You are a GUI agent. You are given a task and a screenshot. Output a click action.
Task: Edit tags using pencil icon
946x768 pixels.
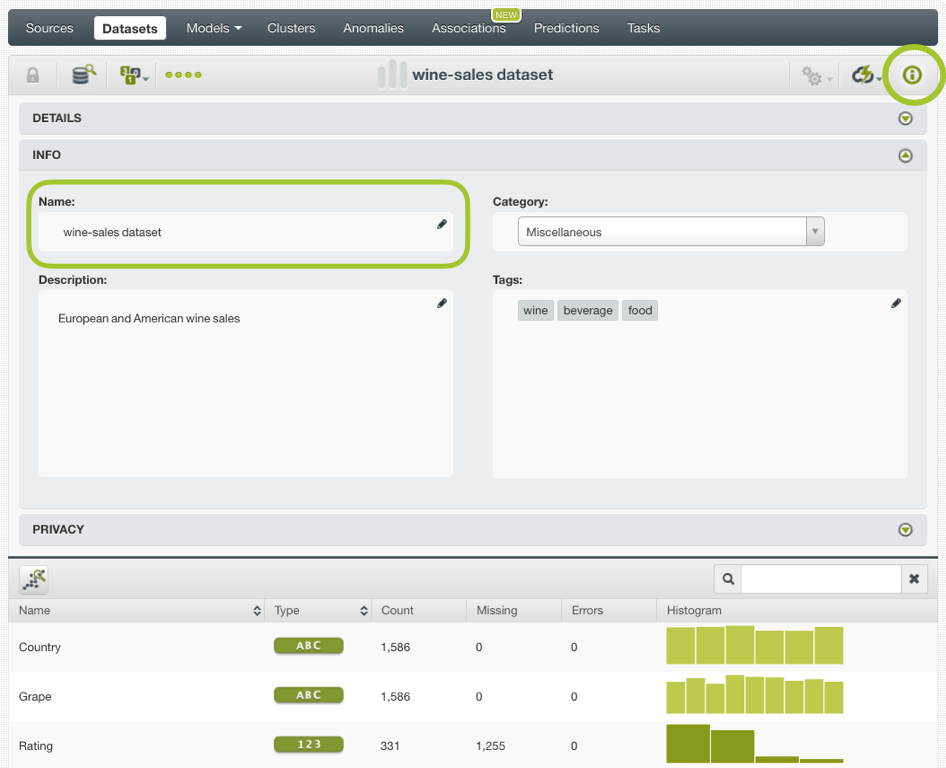pyautogui.click(x=896, y=303)
